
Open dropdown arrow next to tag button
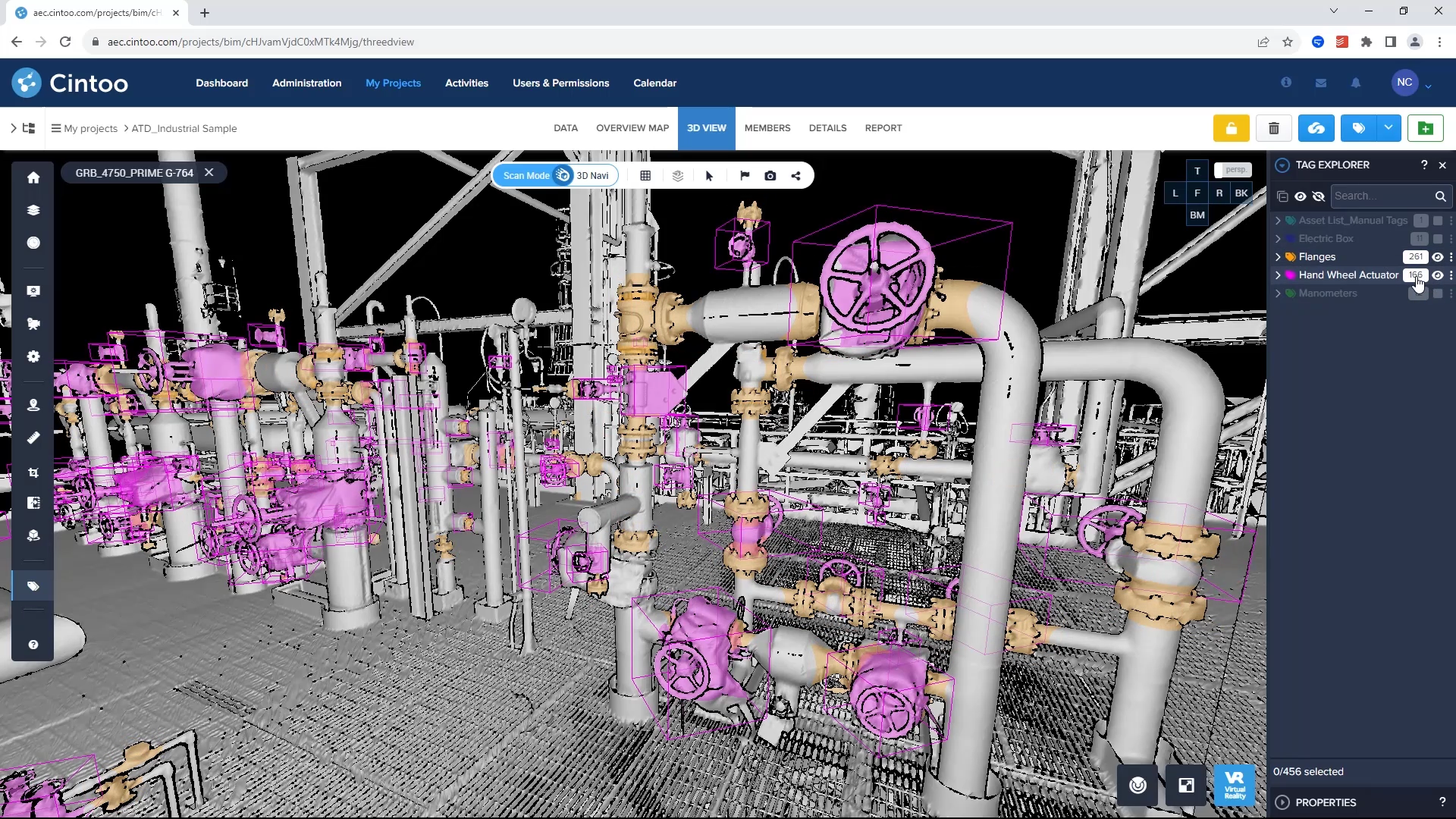click(1388, 128)
